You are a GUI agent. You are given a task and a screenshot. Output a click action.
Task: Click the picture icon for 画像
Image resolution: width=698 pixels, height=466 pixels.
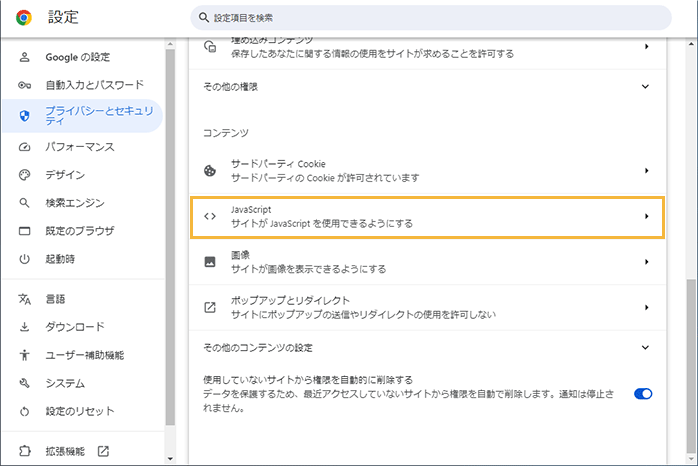(x=210, y=262)
